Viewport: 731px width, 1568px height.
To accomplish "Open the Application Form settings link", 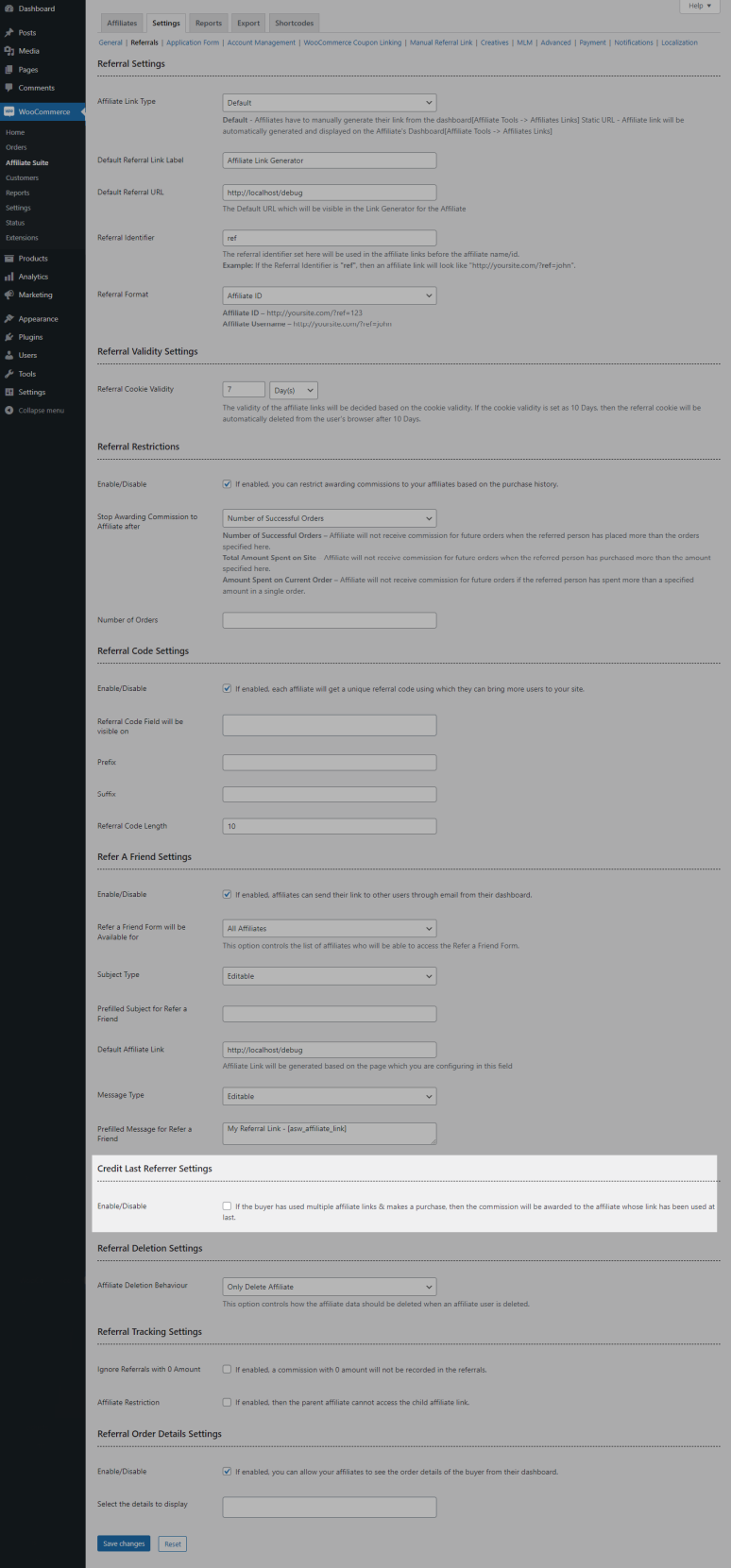I will (193, 42).
